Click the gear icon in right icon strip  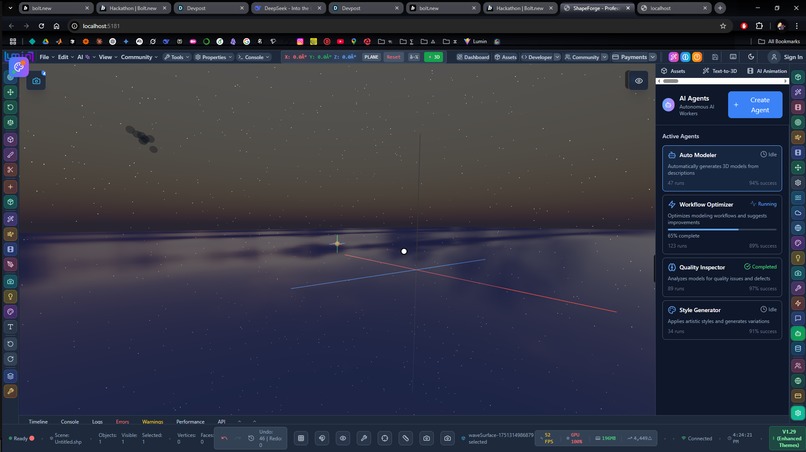point(798,183)
